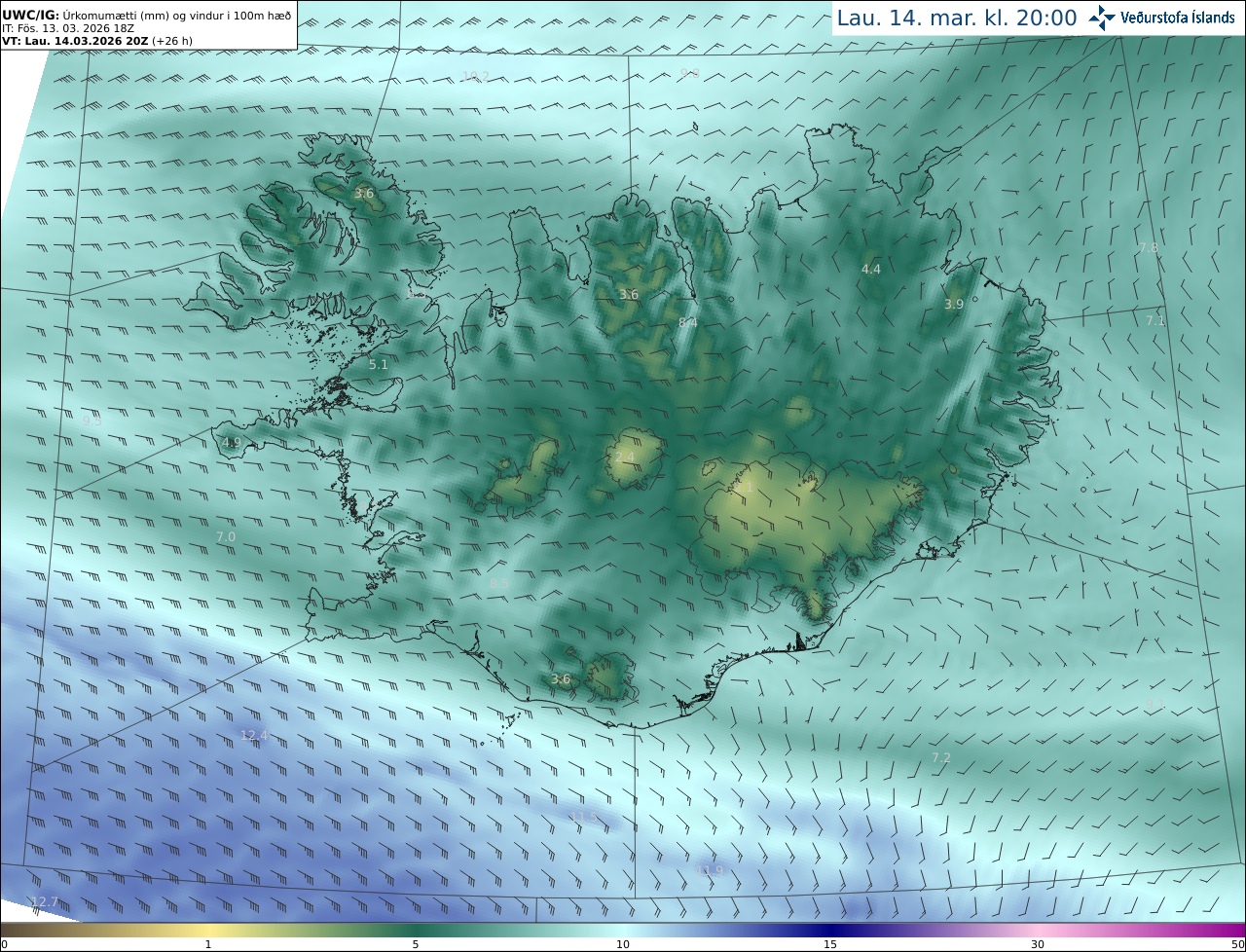Click the map value 3.9
Screen dimensions: 1246x952
pos(954,304)
